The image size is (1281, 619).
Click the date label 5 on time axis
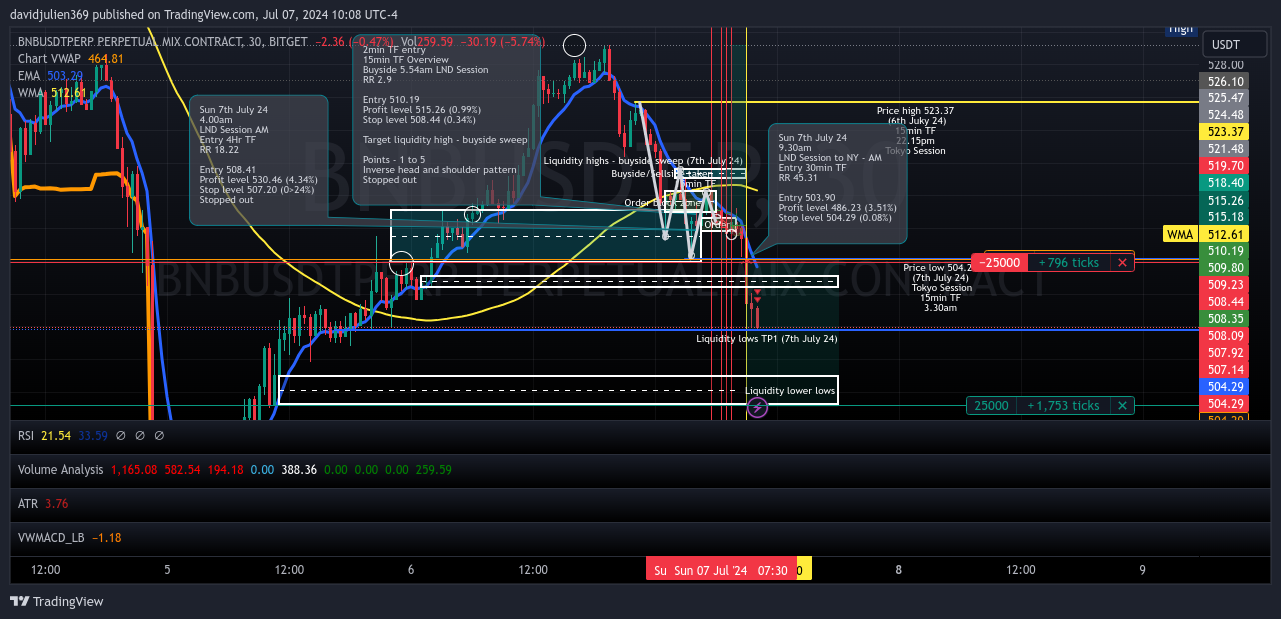tap(167, 570)
